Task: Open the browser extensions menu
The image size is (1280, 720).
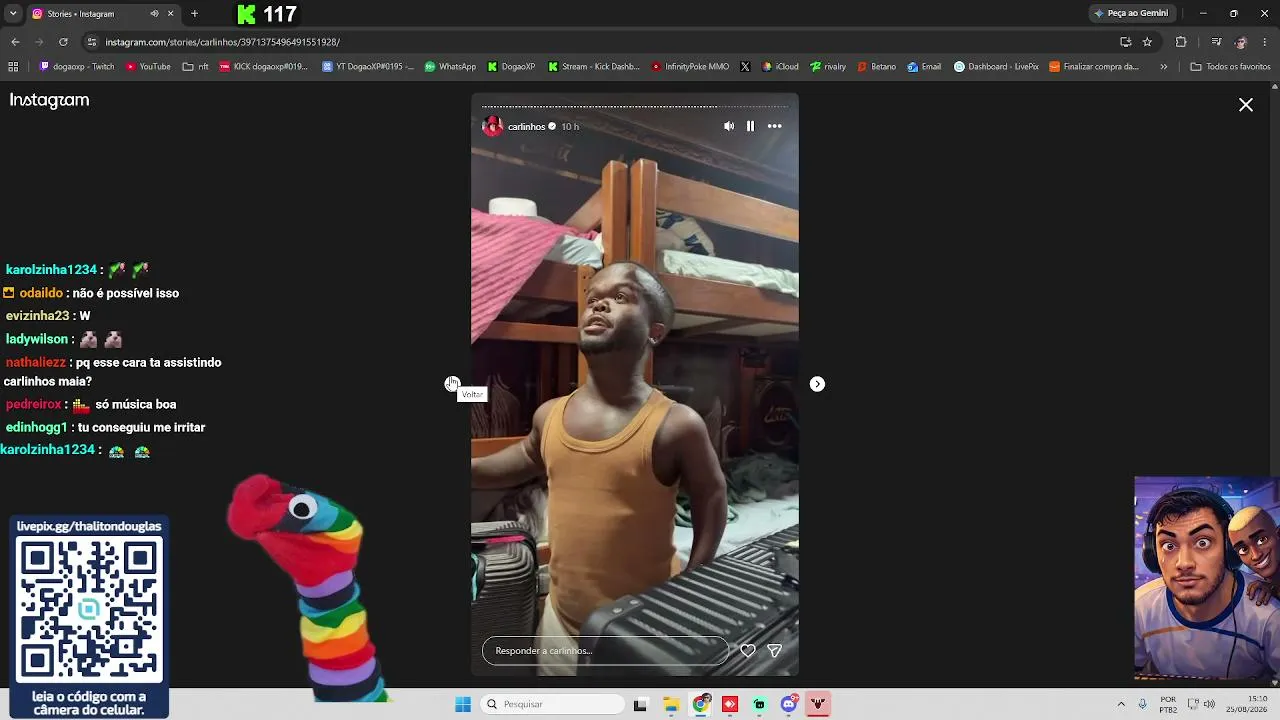Action: [x=1181, y=42]
